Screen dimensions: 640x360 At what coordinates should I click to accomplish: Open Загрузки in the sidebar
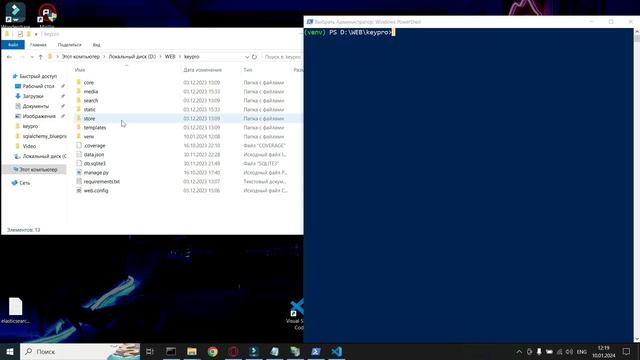click(33, 96)
